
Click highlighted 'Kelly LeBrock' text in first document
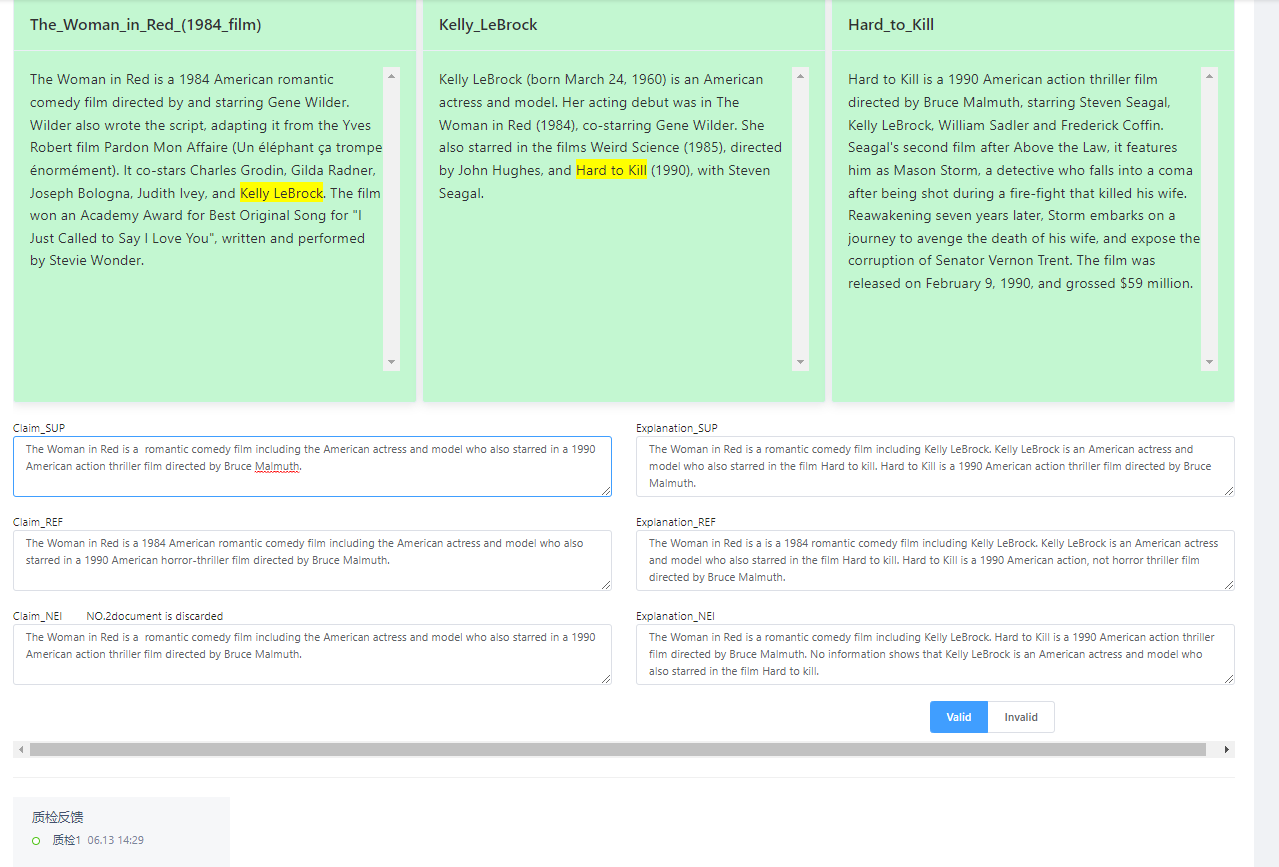[282, 193]
